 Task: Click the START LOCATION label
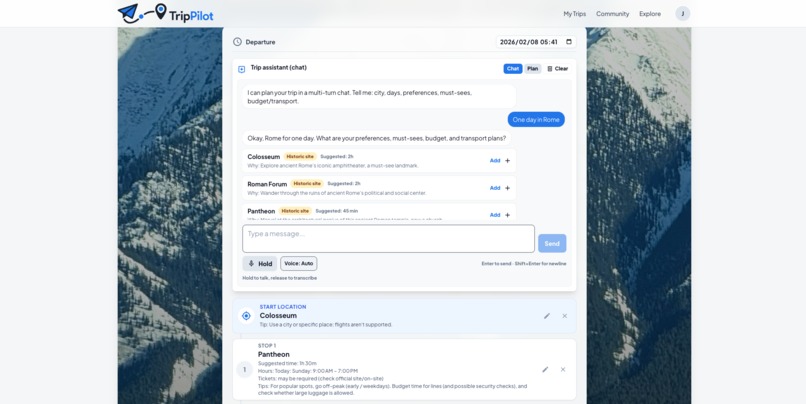(x=283, y=307)
